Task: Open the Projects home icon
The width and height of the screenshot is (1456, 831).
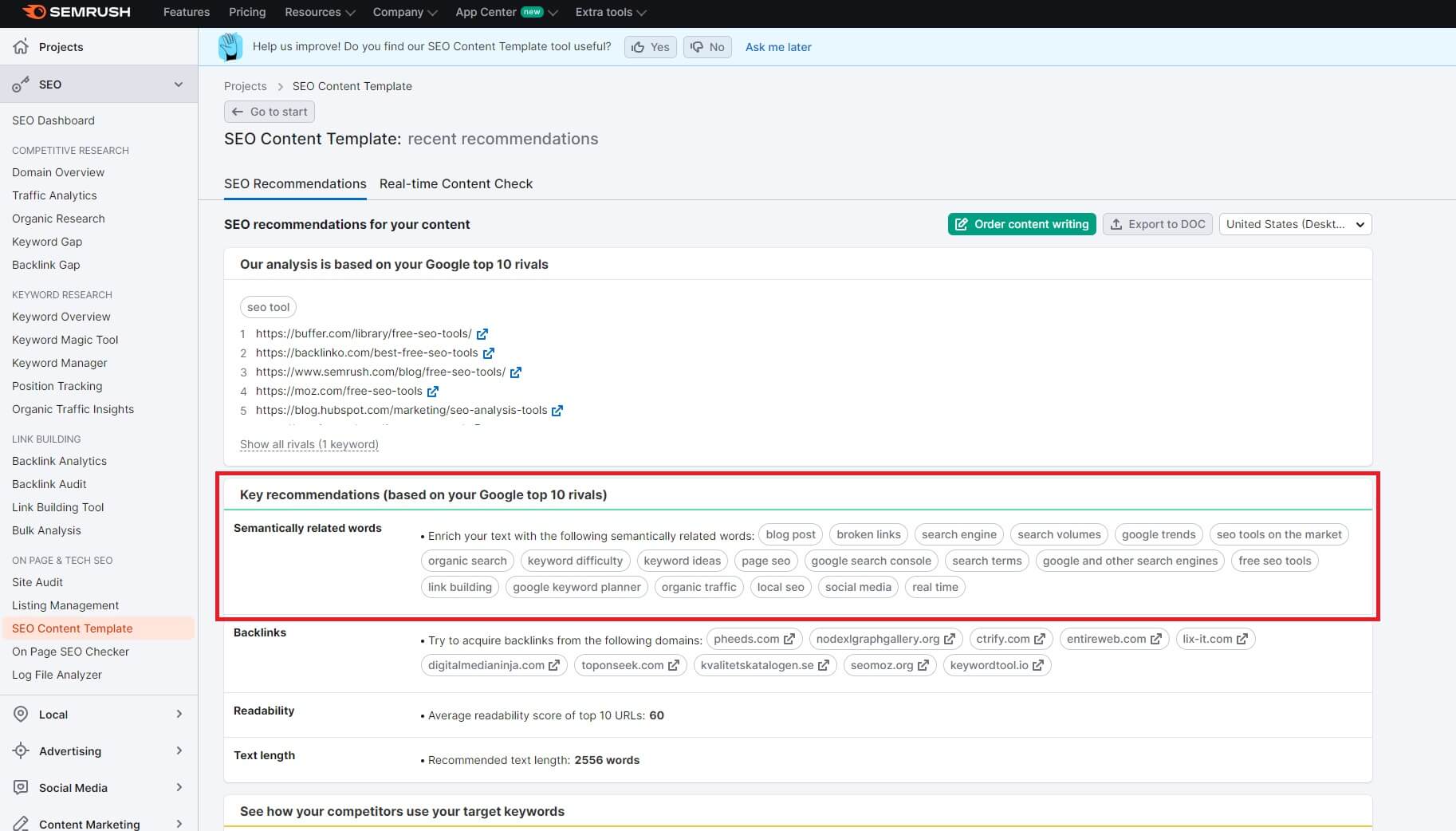Action: 21,46
